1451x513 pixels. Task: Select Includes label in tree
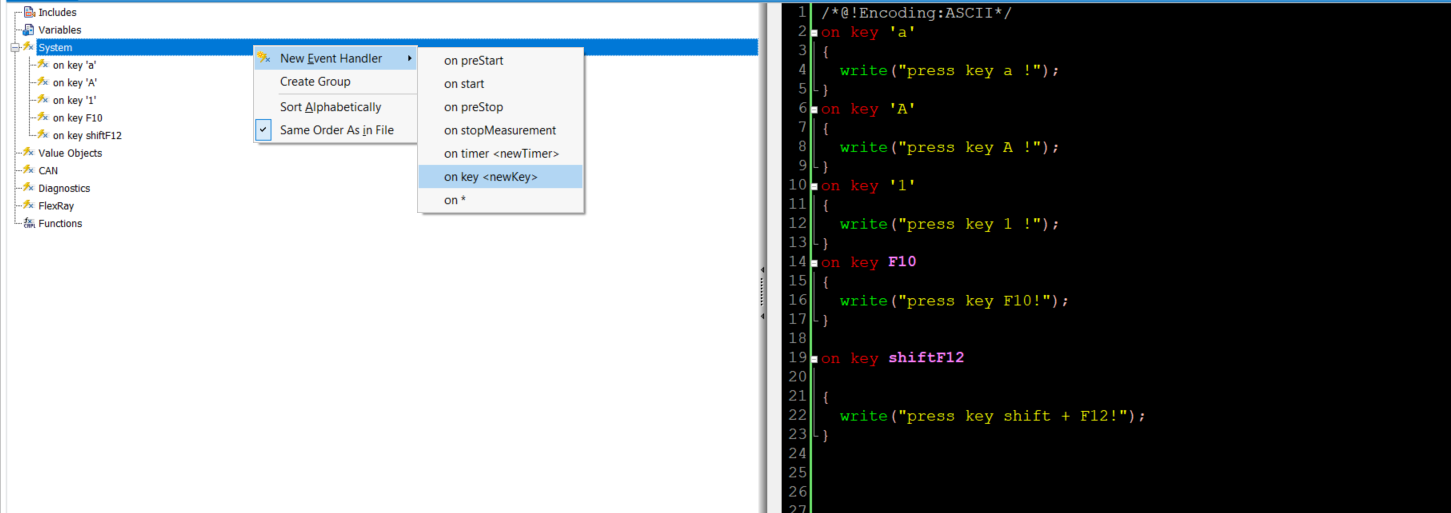click(x=57, y=12)
